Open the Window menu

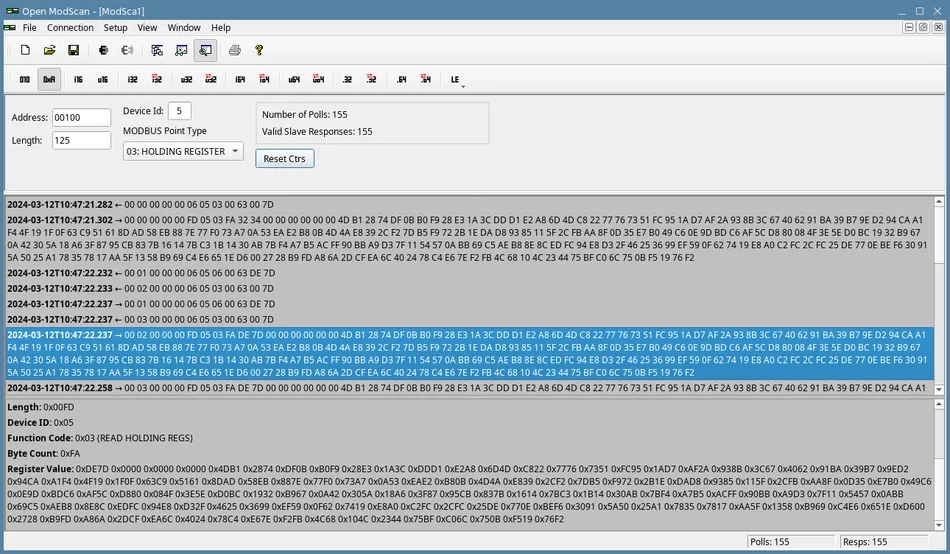pyautogui.click(x=184, y=28)
